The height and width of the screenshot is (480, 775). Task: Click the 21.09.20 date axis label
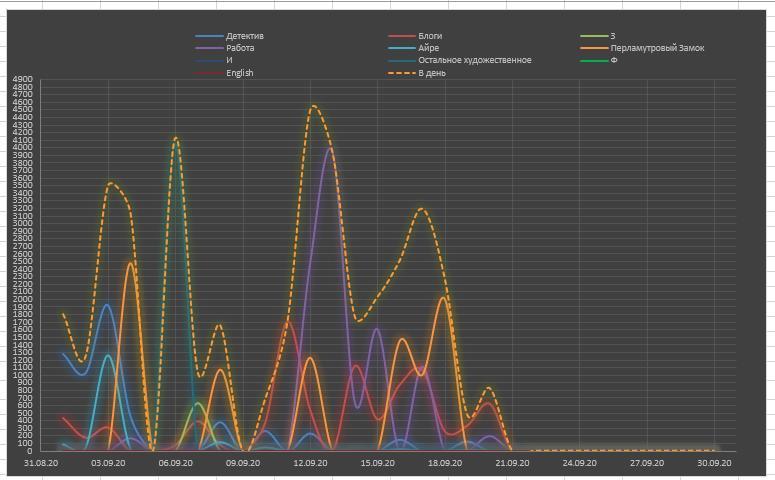pos(512,464)
